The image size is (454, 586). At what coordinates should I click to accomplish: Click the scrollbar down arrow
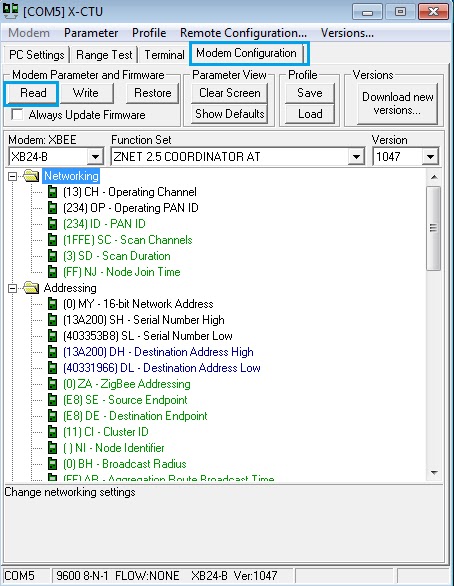tap(434, 473)
